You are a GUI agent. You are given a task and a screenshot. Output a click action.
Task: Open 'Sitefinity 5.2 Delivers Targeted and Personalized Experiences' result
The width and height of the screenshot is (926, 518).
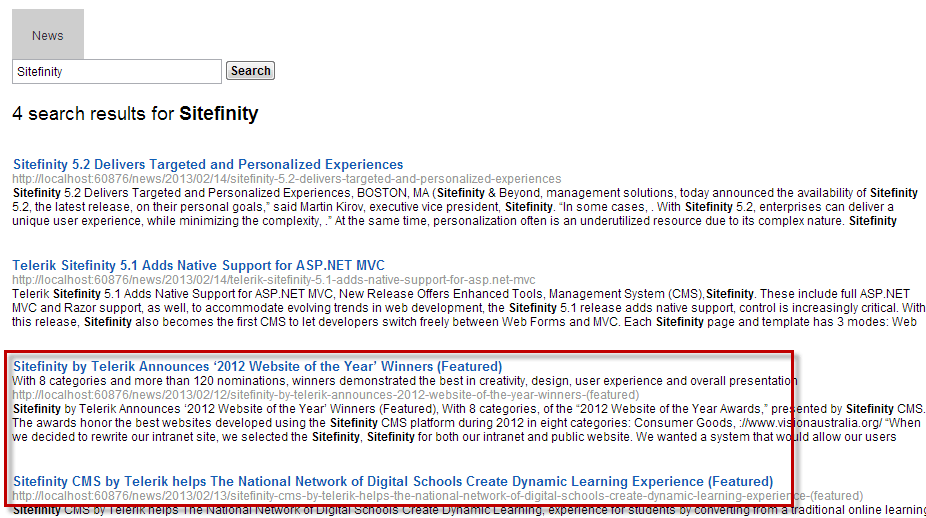pyautogui.click(x=208, y=164)
